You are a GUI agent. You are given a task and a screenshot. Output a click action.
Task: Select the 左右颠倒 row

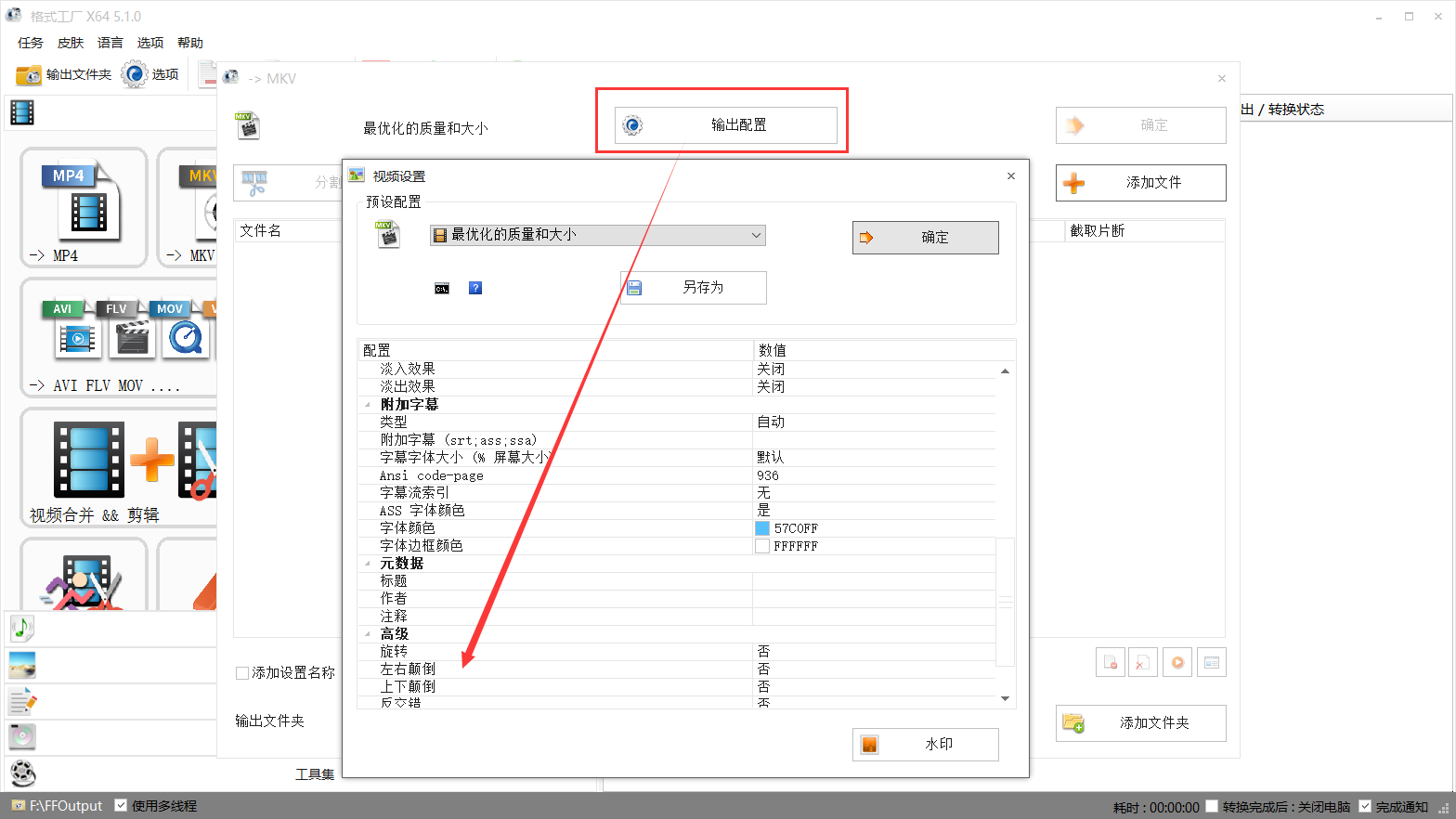(677, 669)
